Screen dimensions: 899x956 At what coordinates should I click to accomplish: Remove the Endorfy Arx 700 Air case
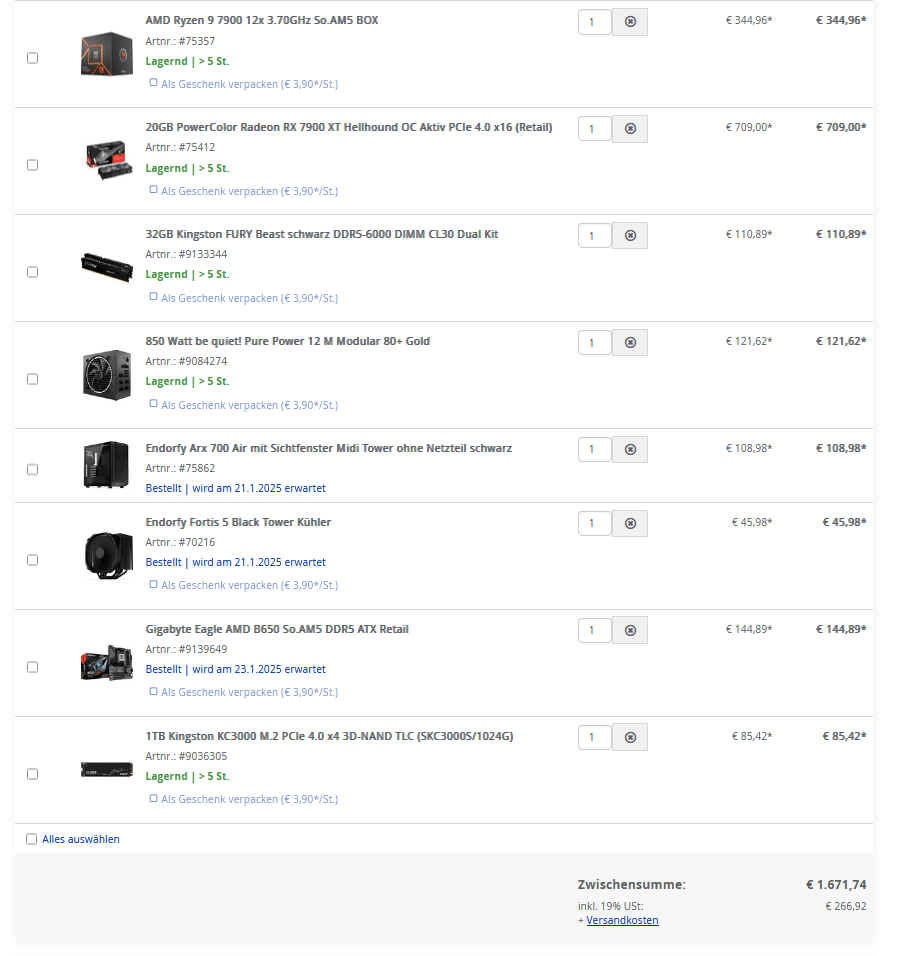[630, 450]
